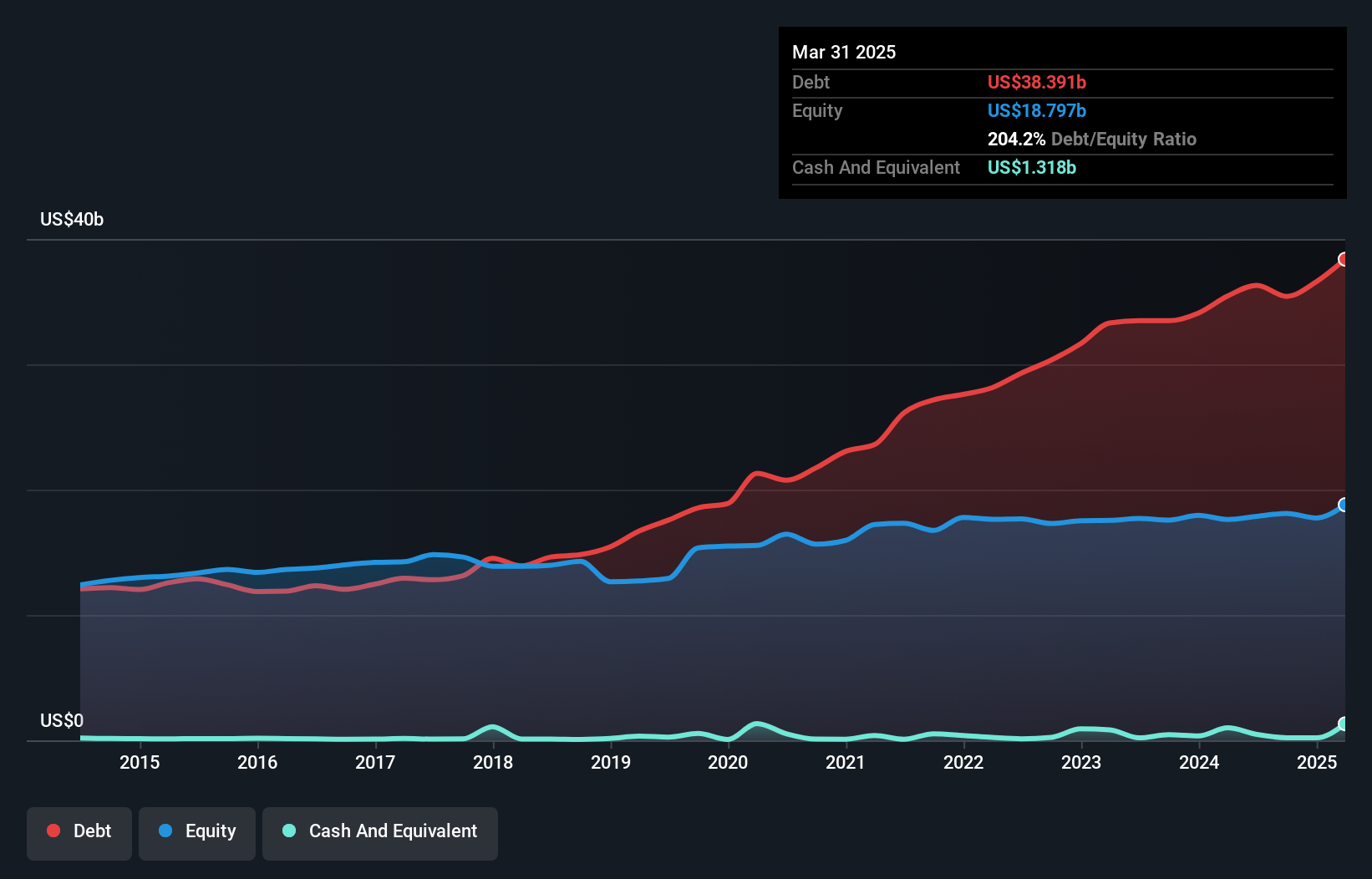
Task: Click the 2020 x-axis year label
Action: click(728, 762)
